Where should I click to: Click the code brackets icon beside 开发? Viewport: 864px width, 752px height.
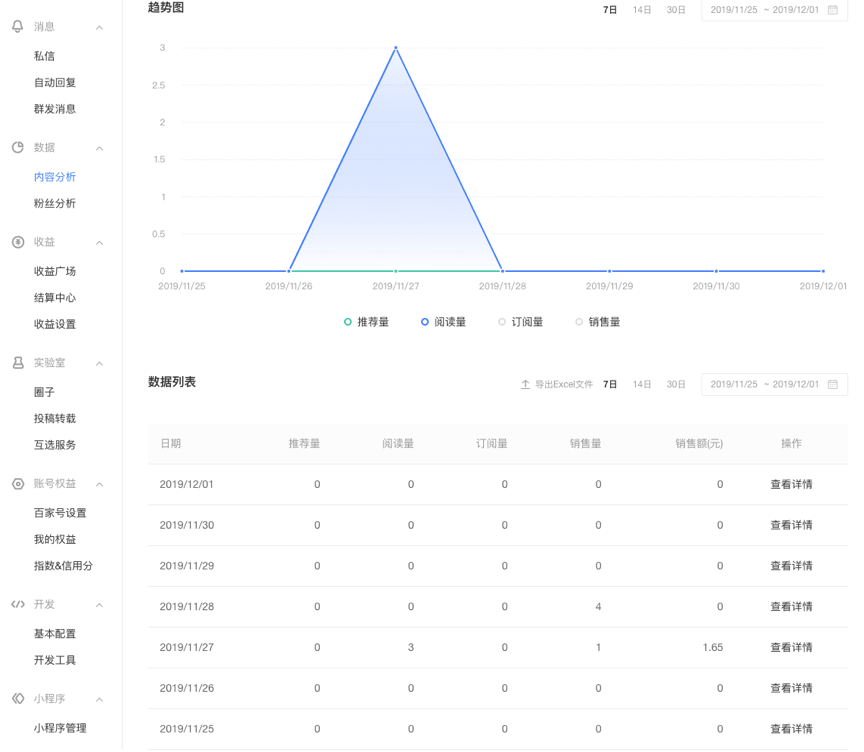pos(18,604)
